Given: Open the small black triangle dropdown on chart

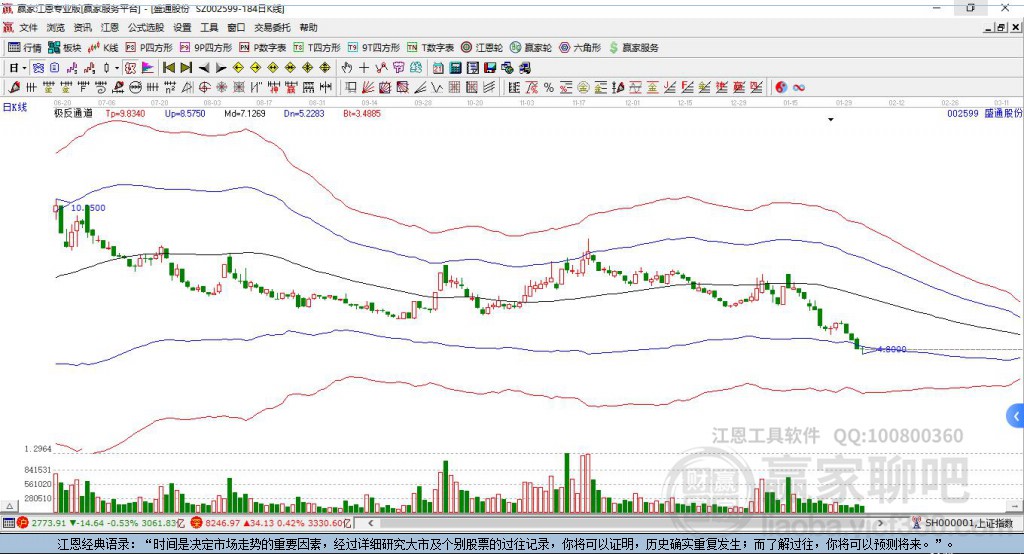Looking at the screenshot, I should pyautogui.click(x=831, y=120).
